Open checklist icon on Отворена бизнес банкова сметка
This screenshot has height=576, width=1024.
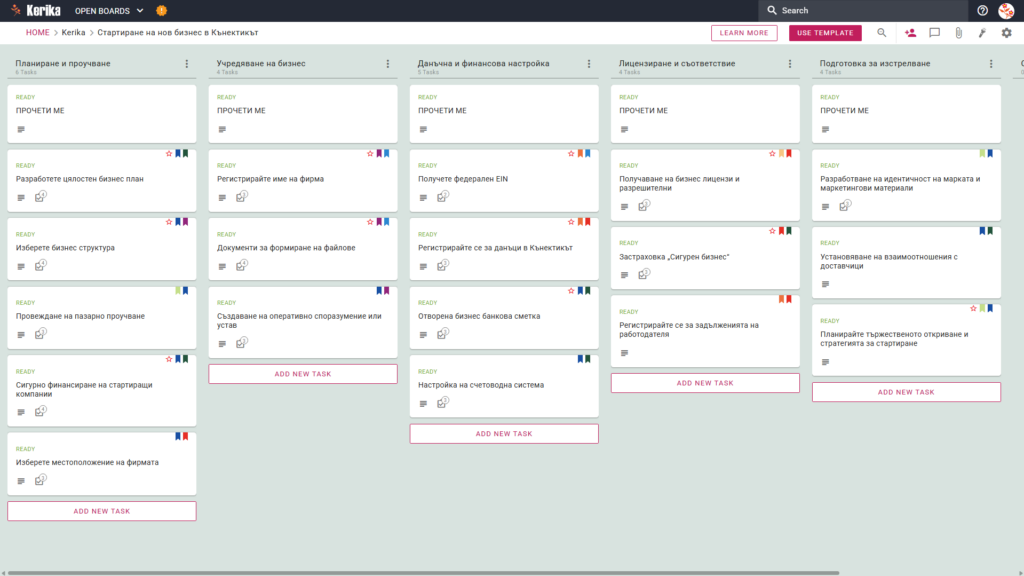point(443,334)
